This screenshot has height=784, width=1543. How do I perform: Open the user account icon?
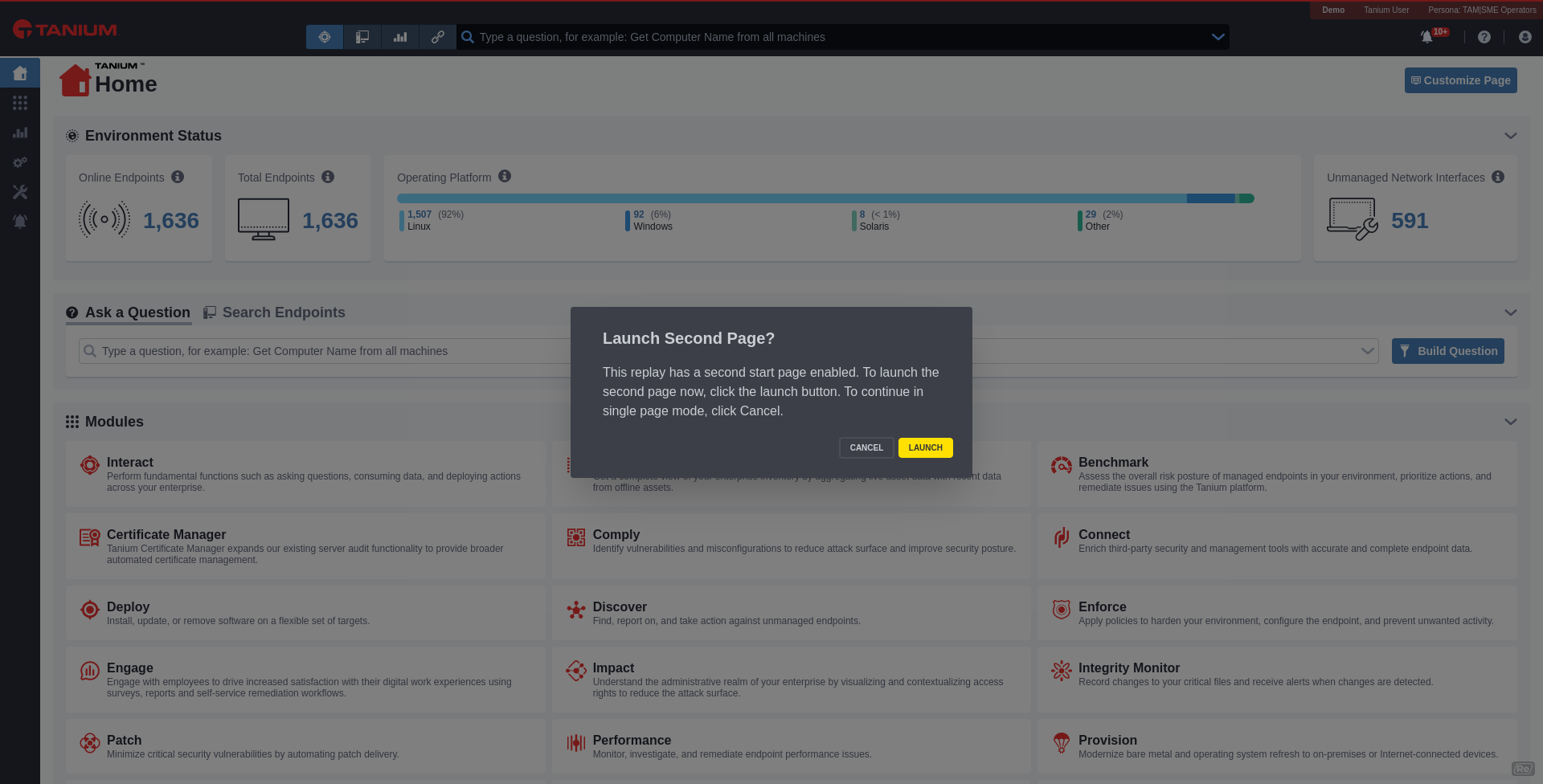[x=1525, y=37]
